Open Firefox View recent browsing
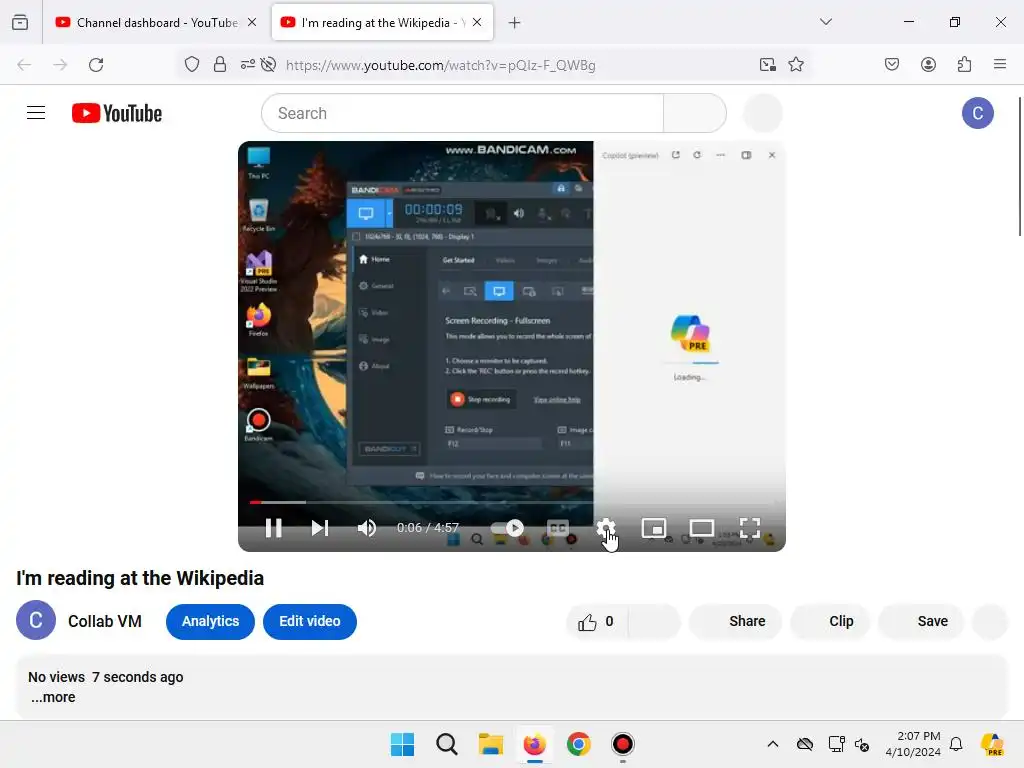The height and width of the screenshot is (768, 1024). click(20, 22)
